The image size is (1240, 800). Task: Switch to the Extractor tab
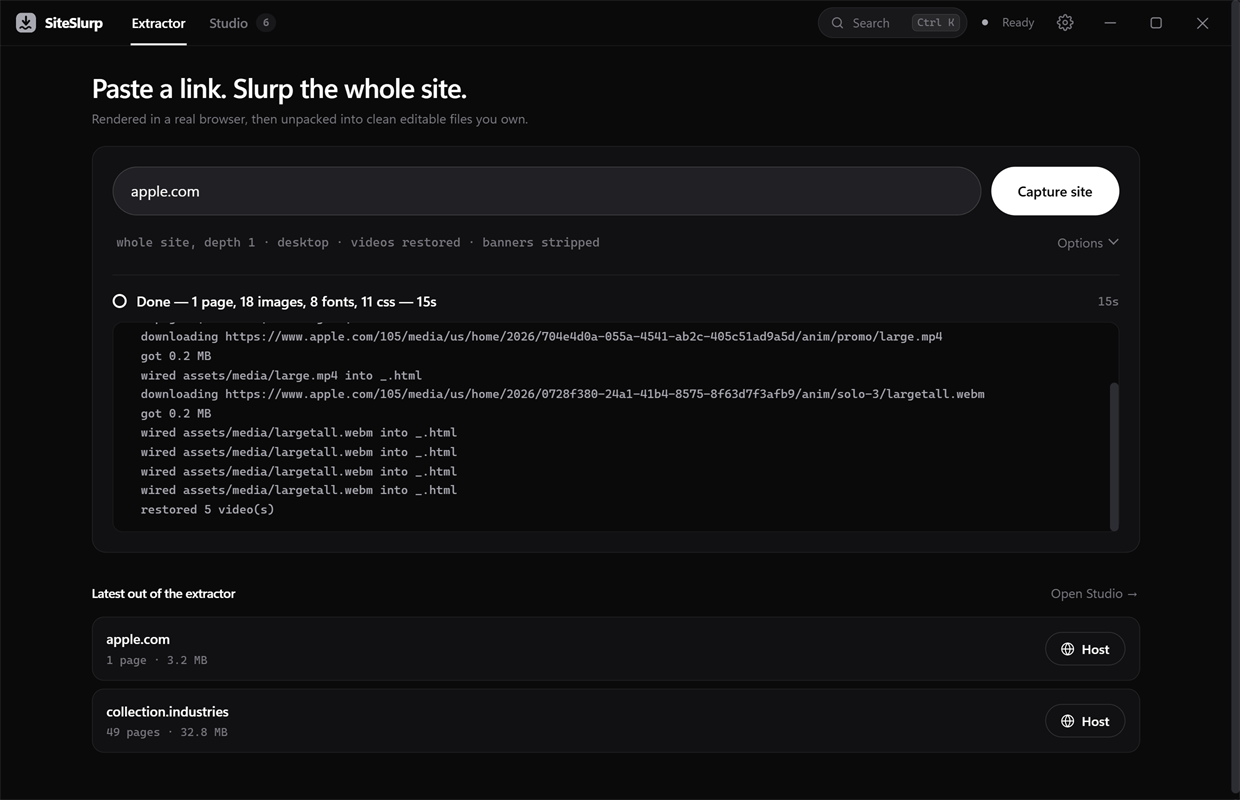coord(159,23)
